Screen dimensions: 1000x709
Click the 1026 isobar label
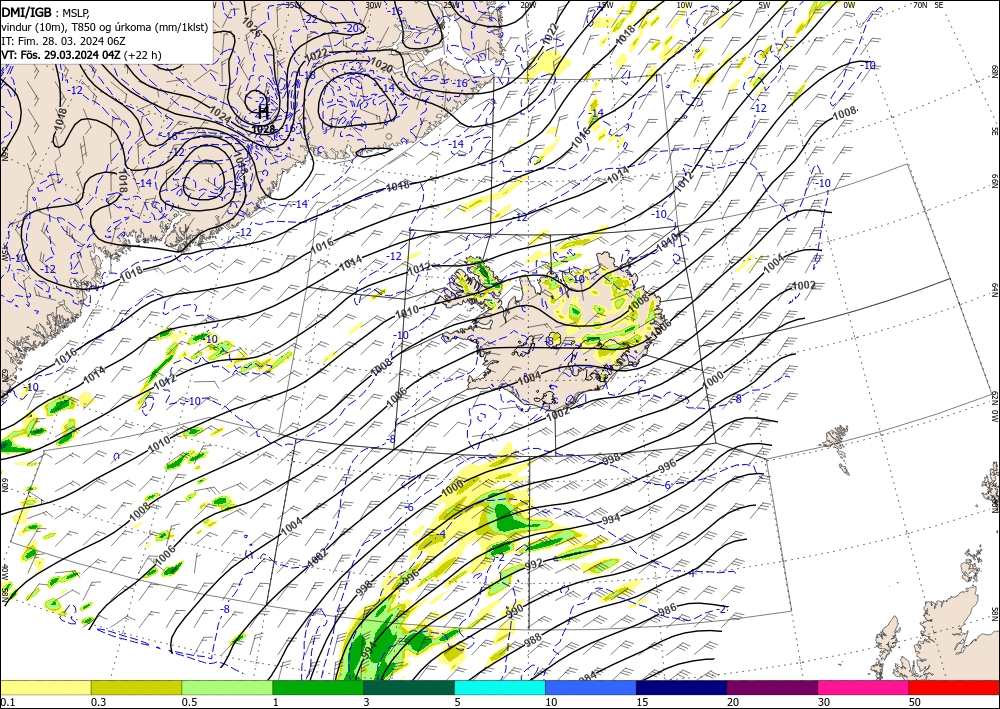pos(253,27)
